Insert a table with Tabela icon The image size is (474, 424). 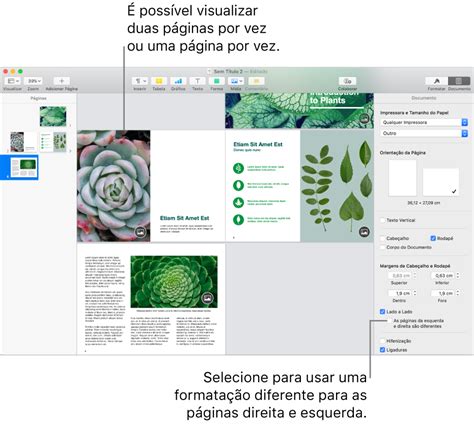tap(159, 81)
